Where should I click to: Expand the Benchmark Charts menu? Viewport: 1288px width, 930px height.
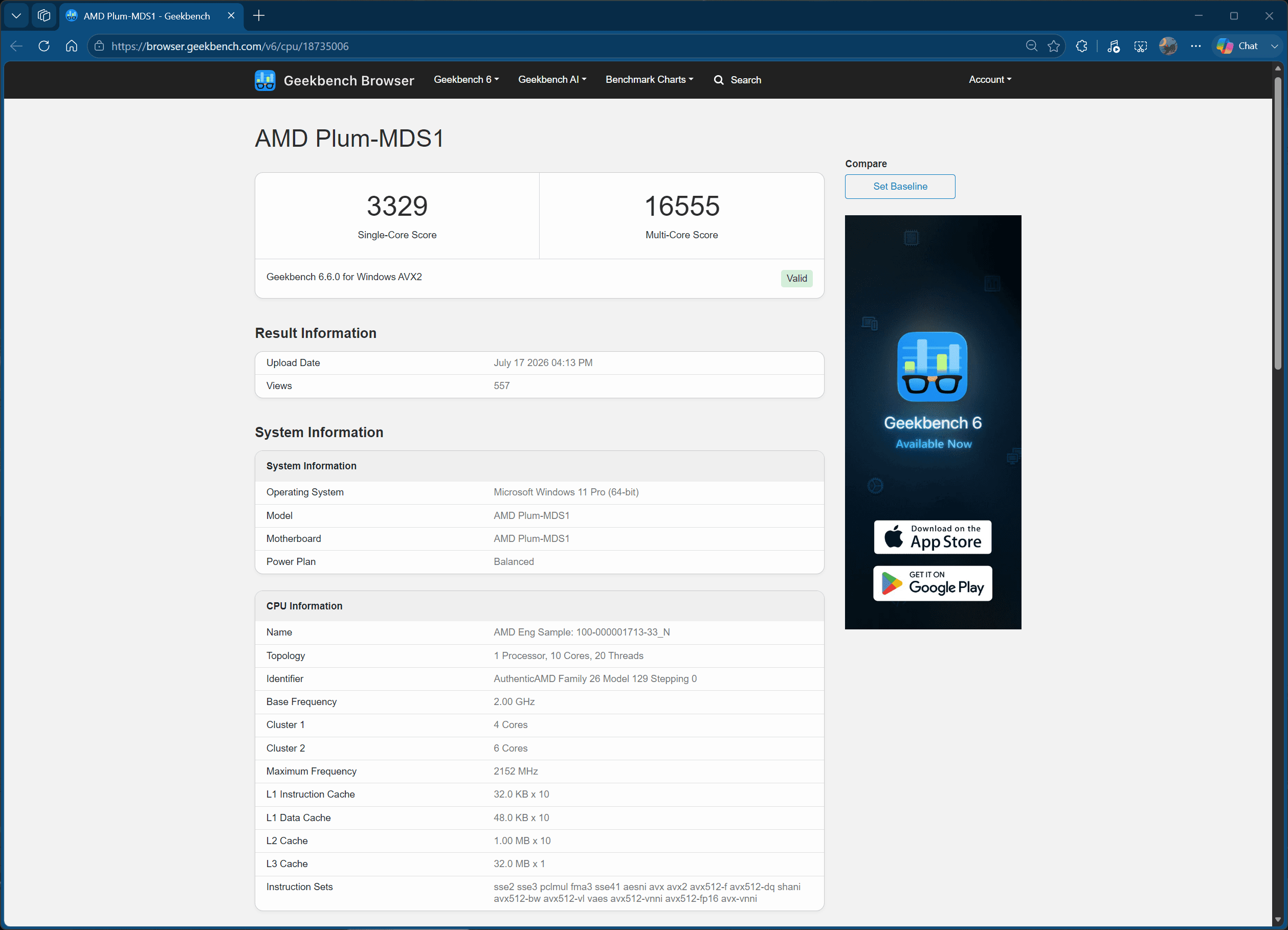(x=649, y=79)
